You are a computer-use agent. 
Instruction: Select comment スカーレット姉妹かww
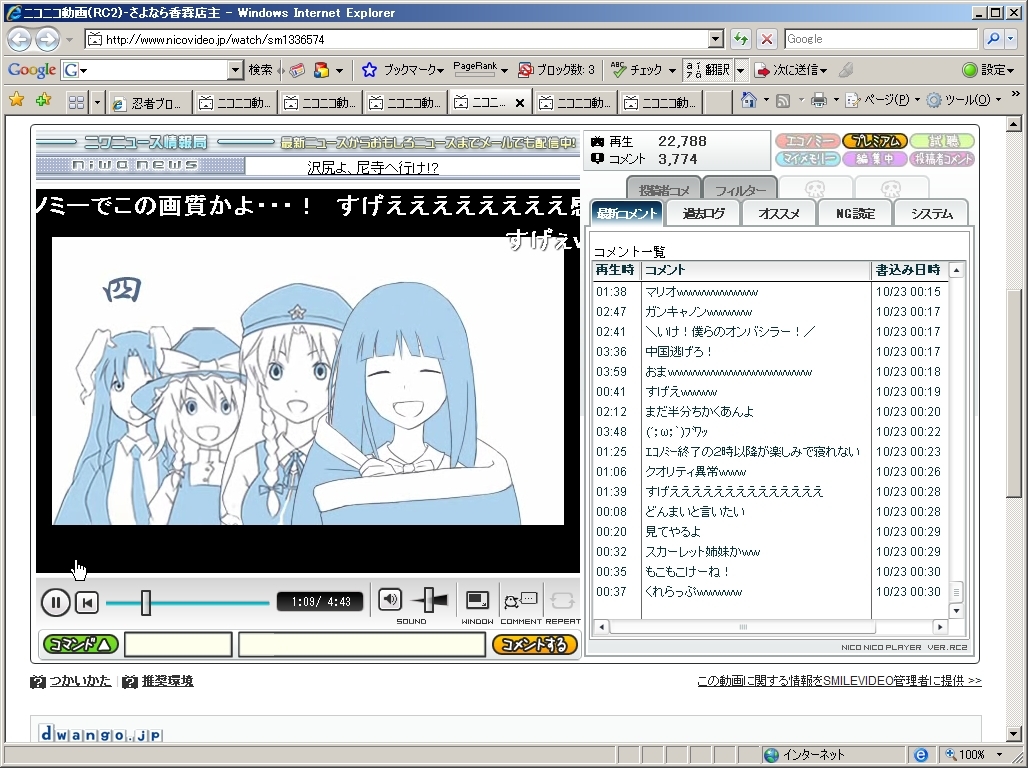pyautogui.click(x=702, y=552)
